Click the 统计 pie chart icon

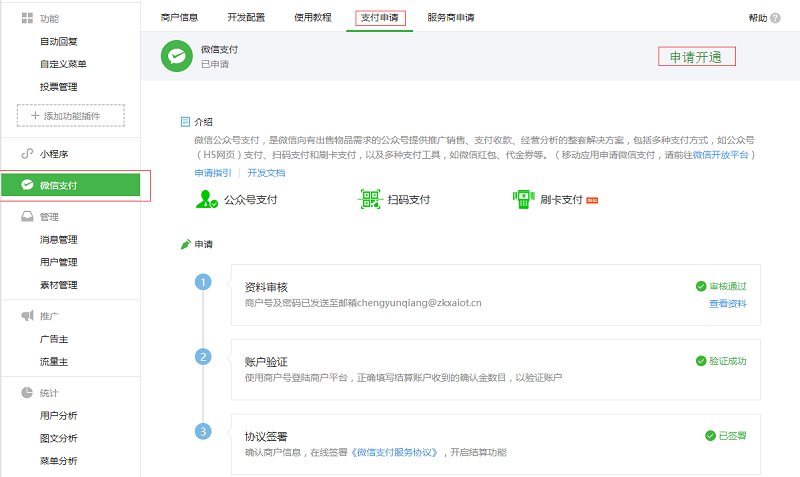pos(27,392)
